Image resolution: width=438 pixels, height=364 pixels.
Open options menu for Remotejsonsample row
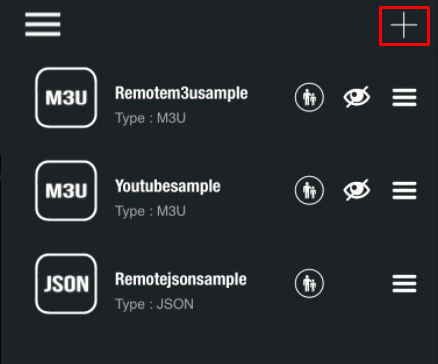pos(404,284)
